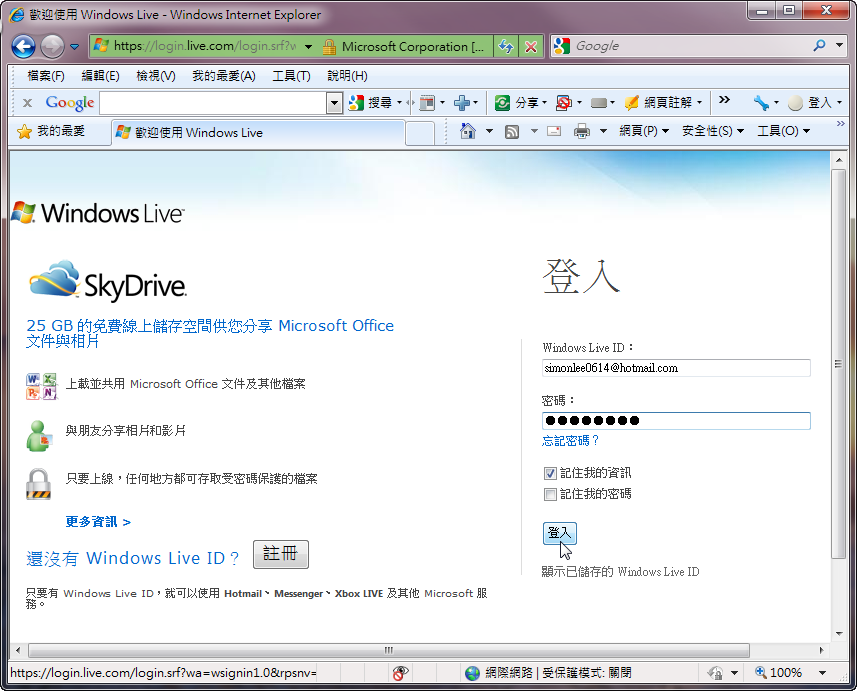Screen dimensions: 857x691
Task: Click the 密碼 password field
Action: pyautogui.click(x=676, y=420)
